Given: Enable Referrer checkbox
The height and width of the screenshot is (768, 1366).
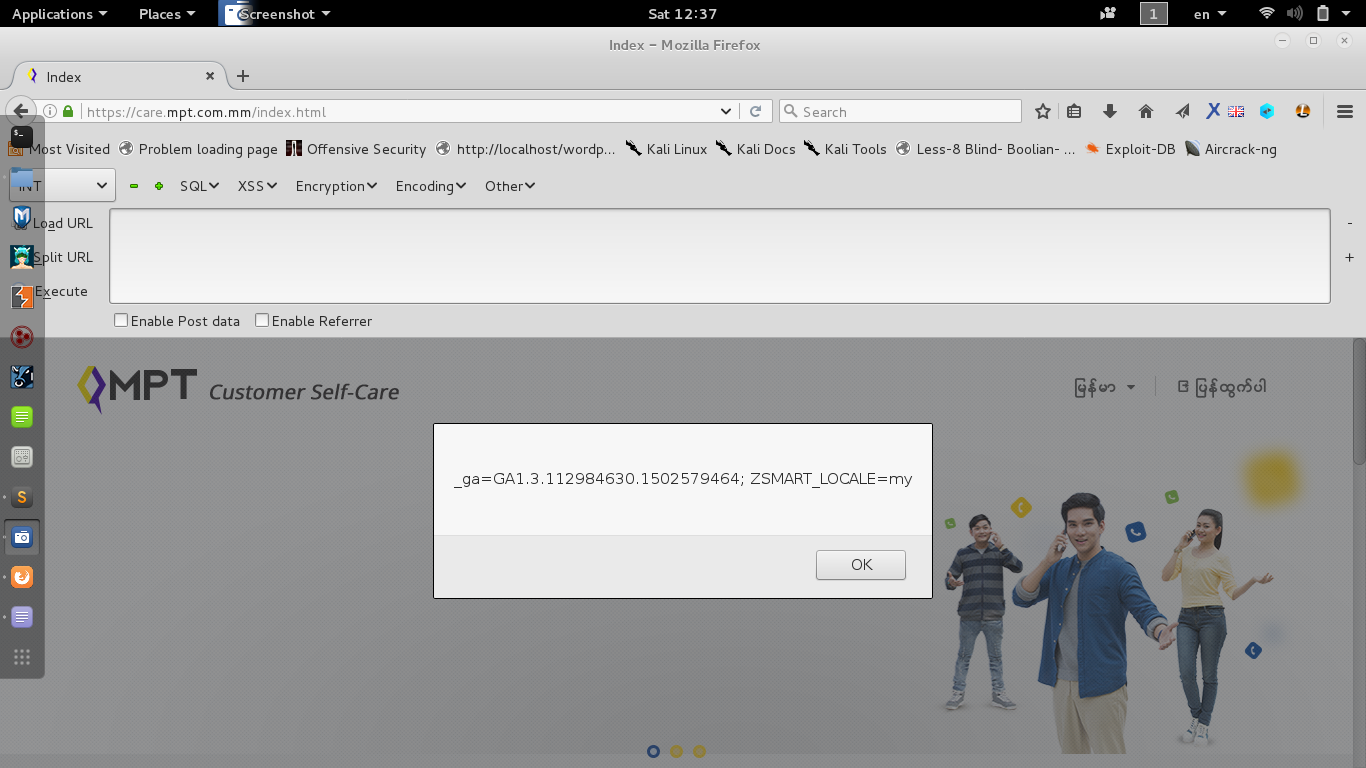Looking at the screenshot, I should (262, 321).
